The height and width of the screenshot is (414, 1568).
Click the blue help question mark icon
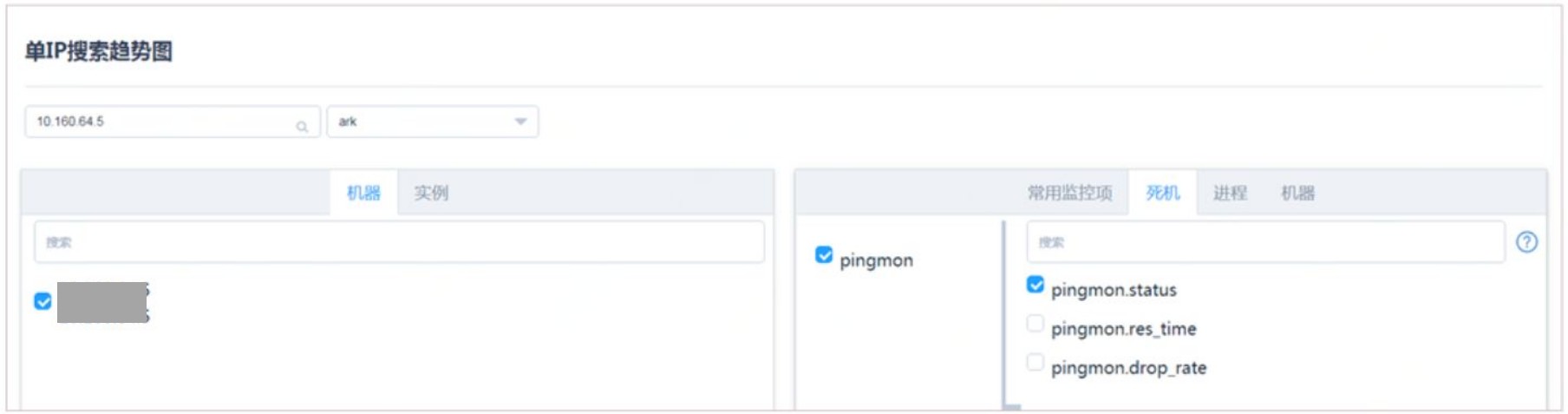[1526, 242]
